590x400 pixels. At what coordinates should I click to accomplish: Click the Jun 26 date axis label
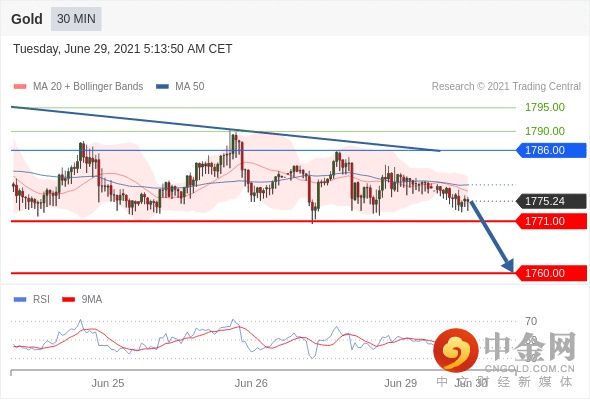251,383
